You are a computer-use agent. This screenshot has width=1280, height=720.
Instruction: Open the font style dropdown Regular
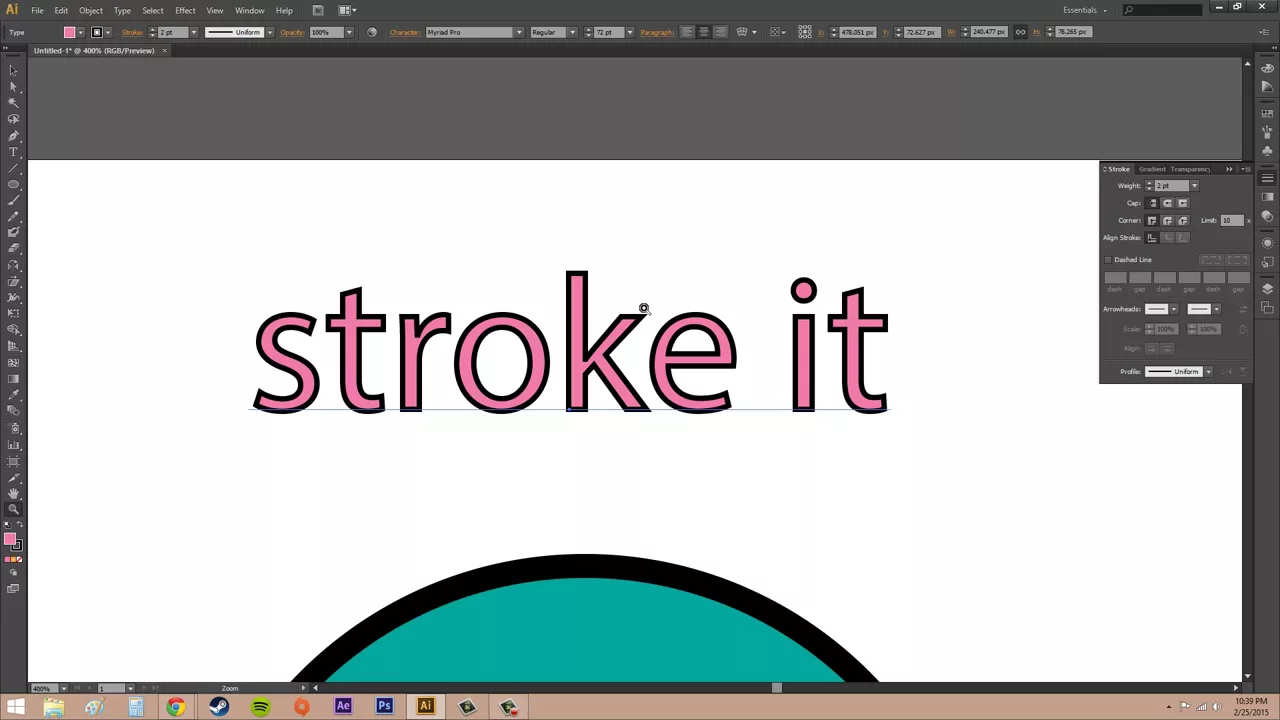[572, 32]
